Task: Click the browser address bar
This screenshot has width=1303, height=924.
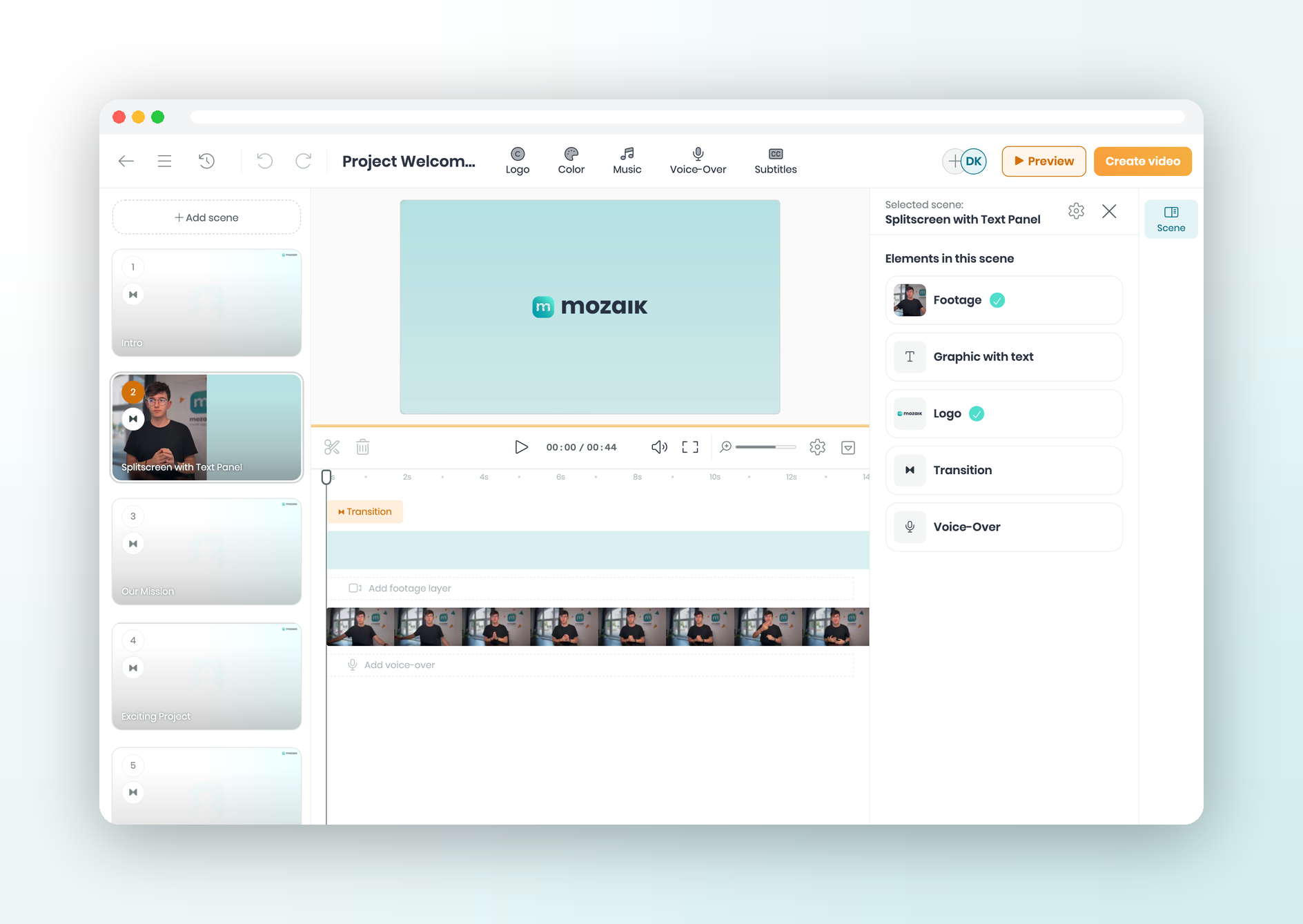Action: pos(687,117)
